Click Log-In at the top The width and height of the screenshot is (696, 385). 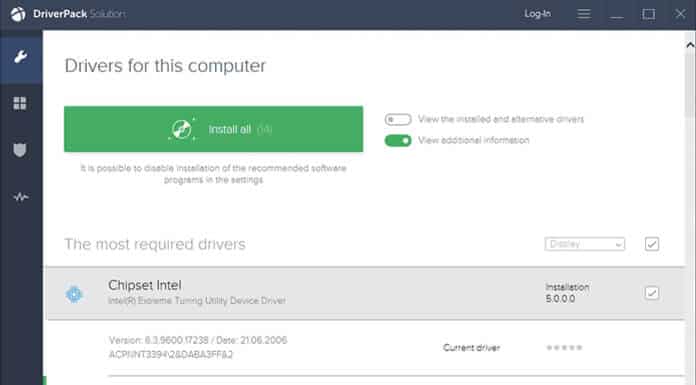(538, 14)
